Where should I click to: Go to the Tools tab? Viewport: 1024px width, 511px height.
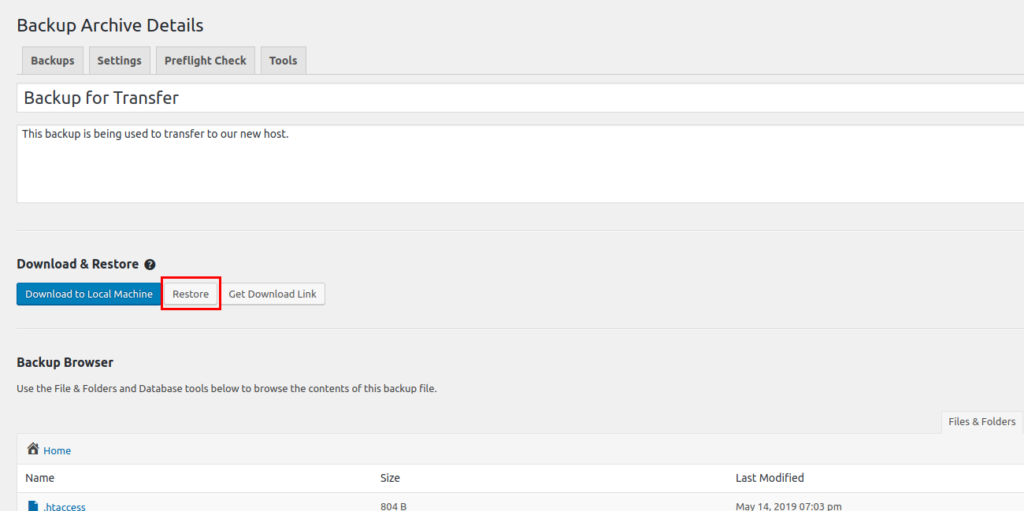click(283, 61)
